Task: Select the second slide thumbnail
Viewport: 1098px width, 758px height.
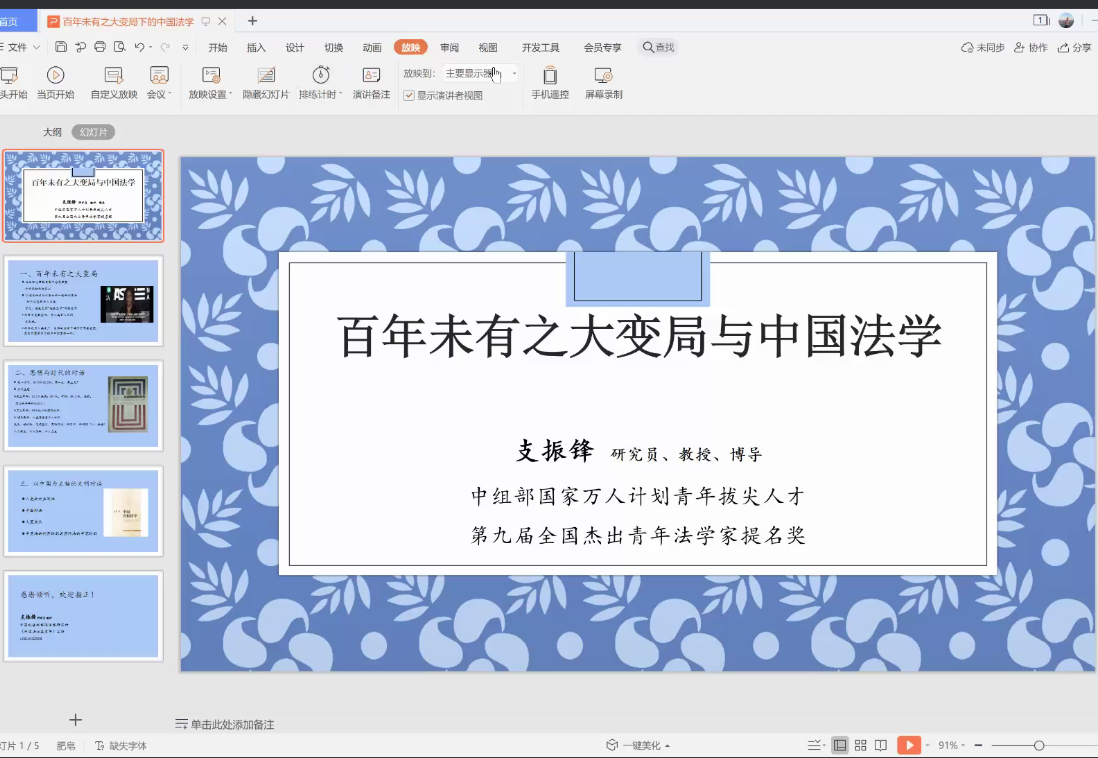Action: (83, 301)
